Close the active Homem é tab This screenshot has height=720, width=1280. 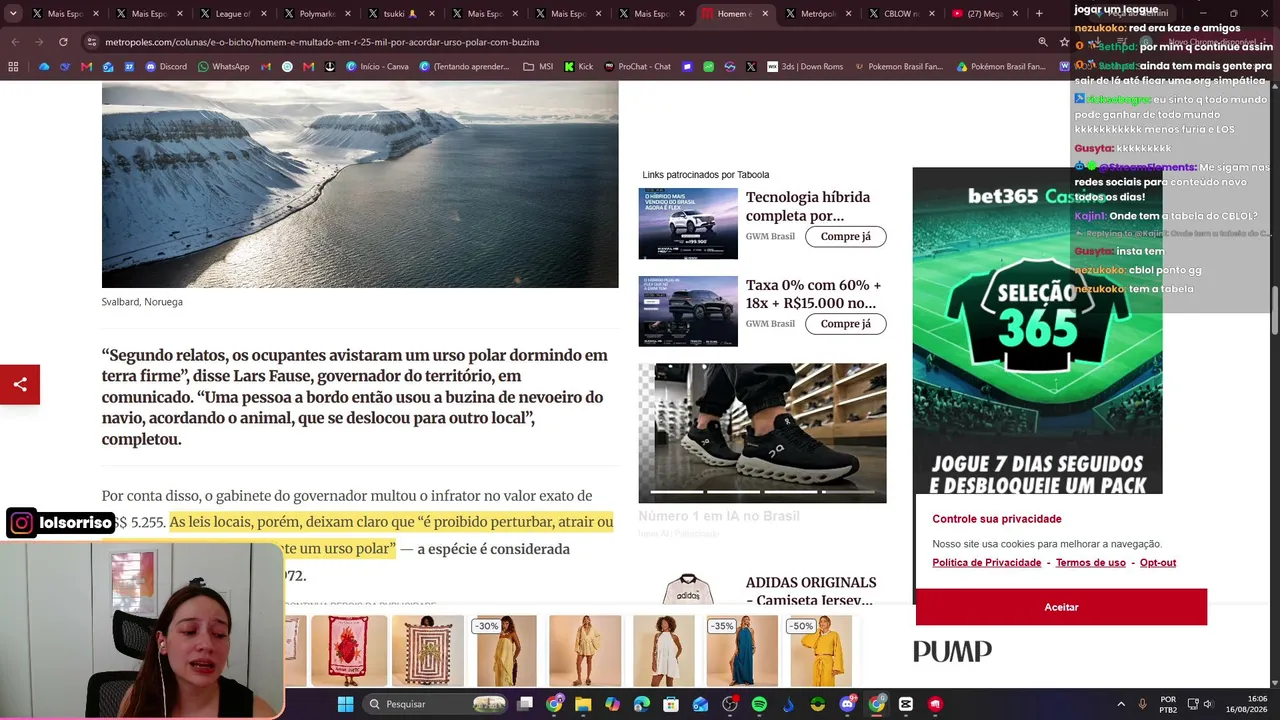pyautogui.click(x=765, y=14)
